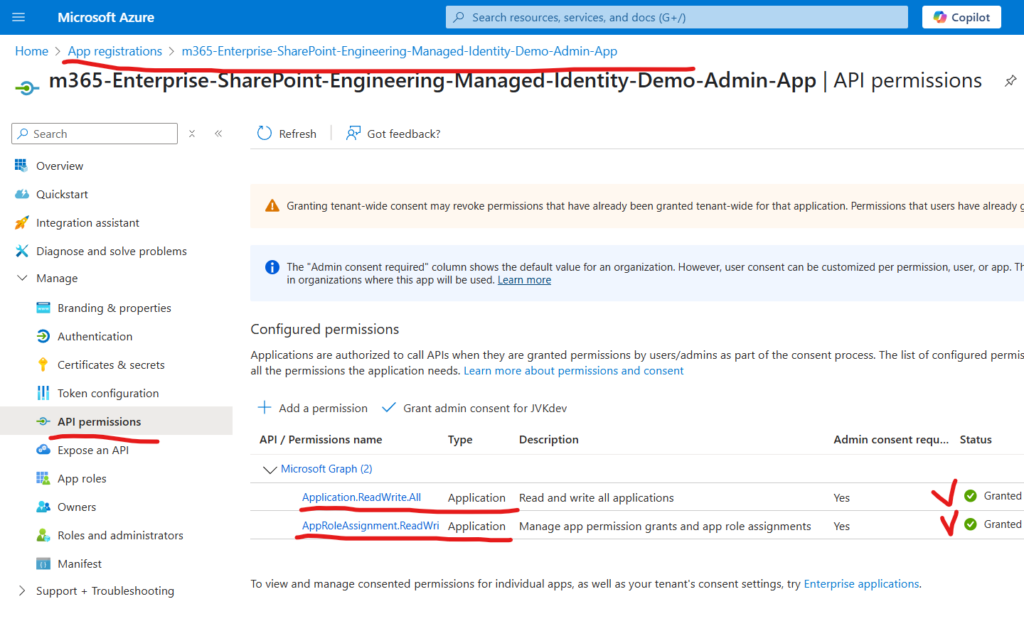
Task: Open the Got feedback icon
Action: [x=353, y=133]
